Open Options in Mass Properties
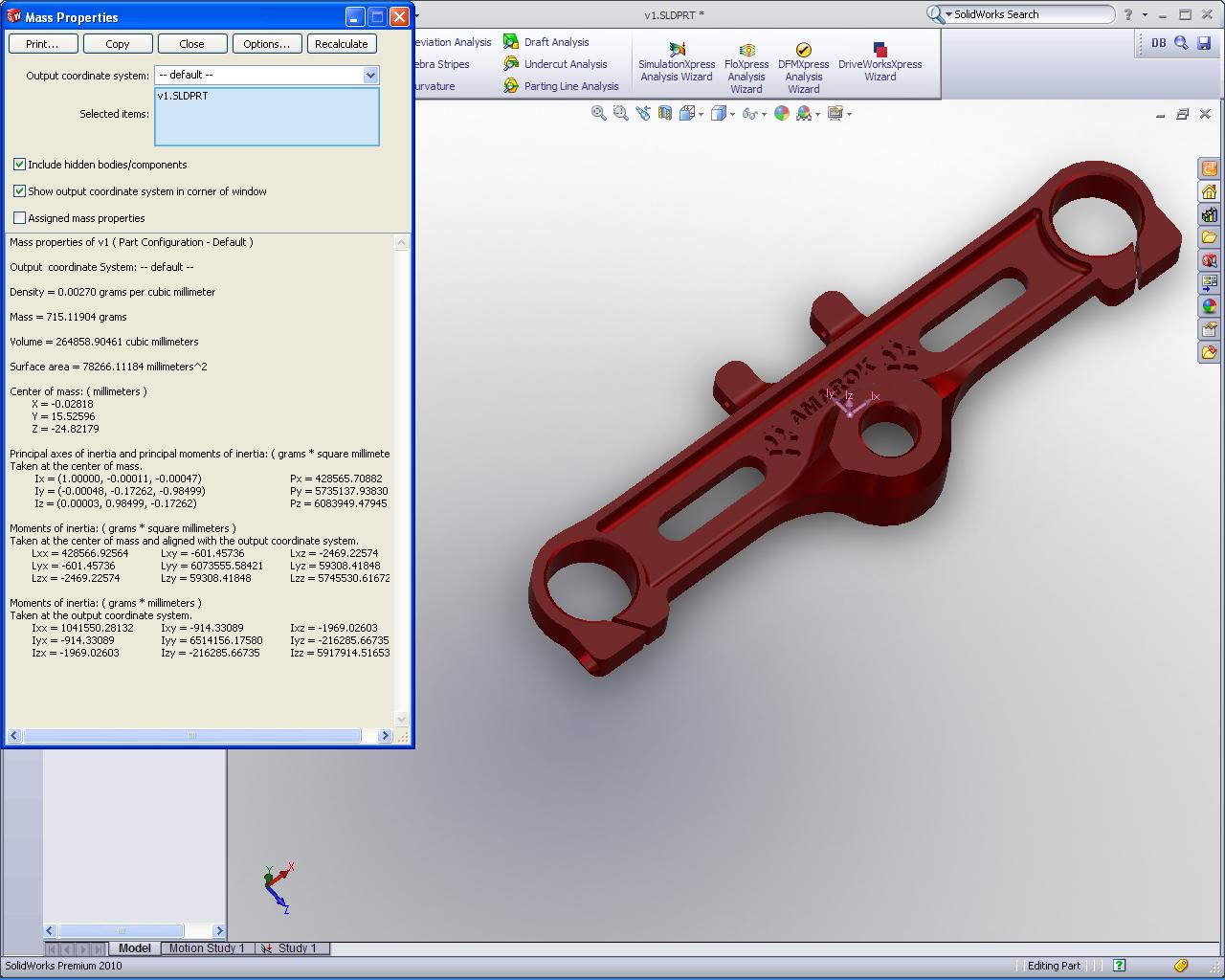The image size is (1225, 980). click(x=266, y=44)
